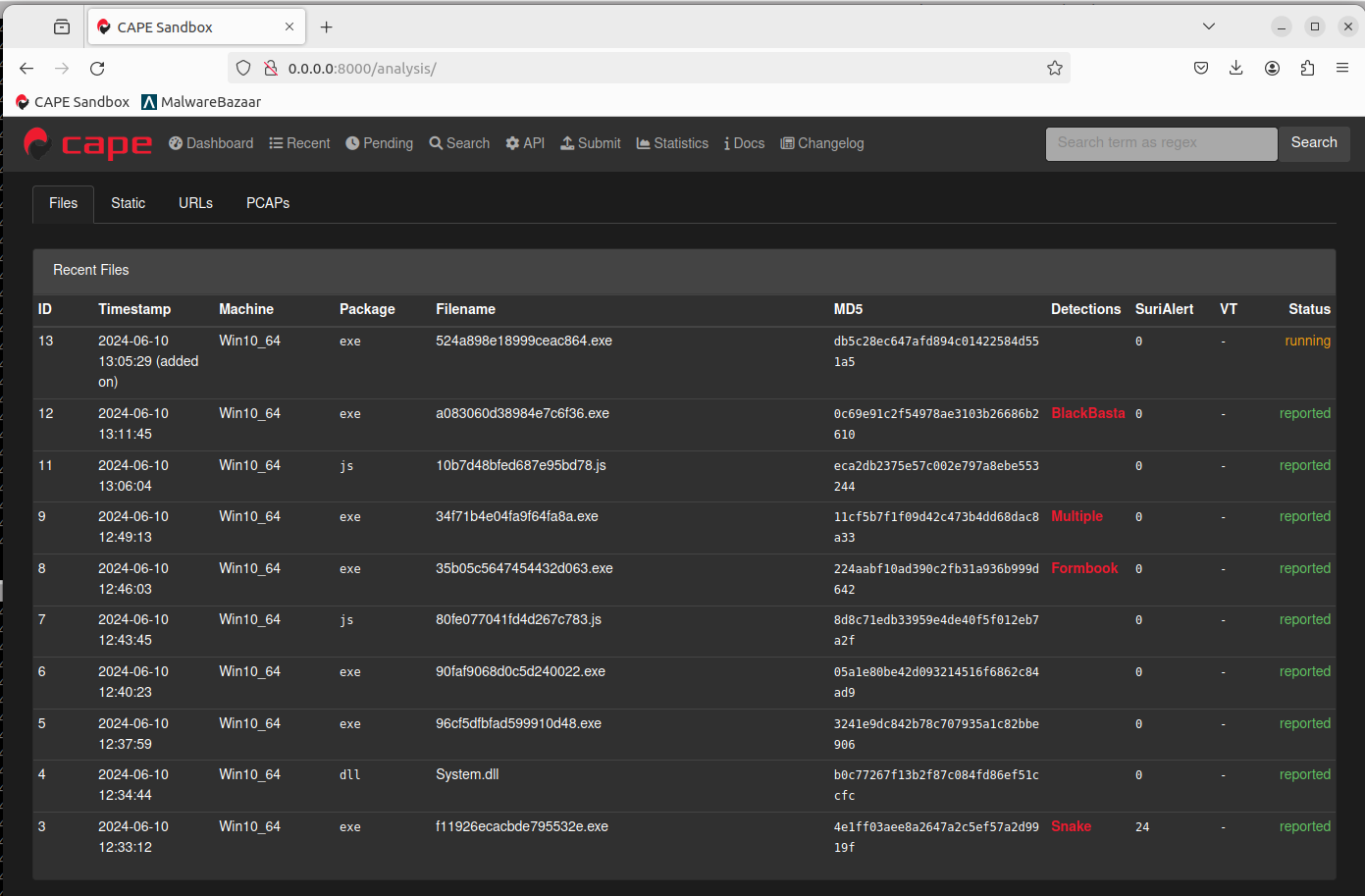Open the BlackBasta detection link

point(1087,413)
